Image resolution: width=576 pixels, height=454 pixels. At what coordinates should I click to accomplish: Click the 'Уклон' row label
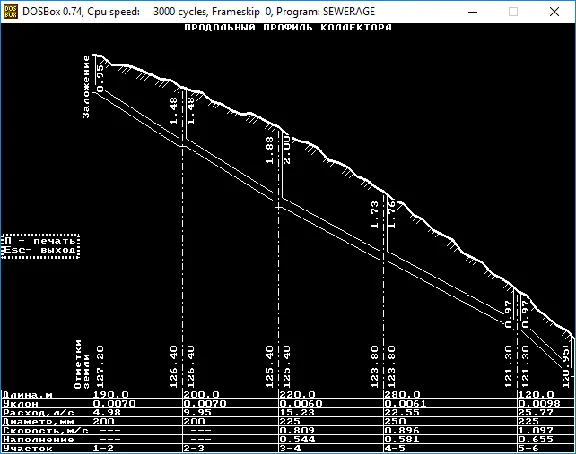coord(21,404)
